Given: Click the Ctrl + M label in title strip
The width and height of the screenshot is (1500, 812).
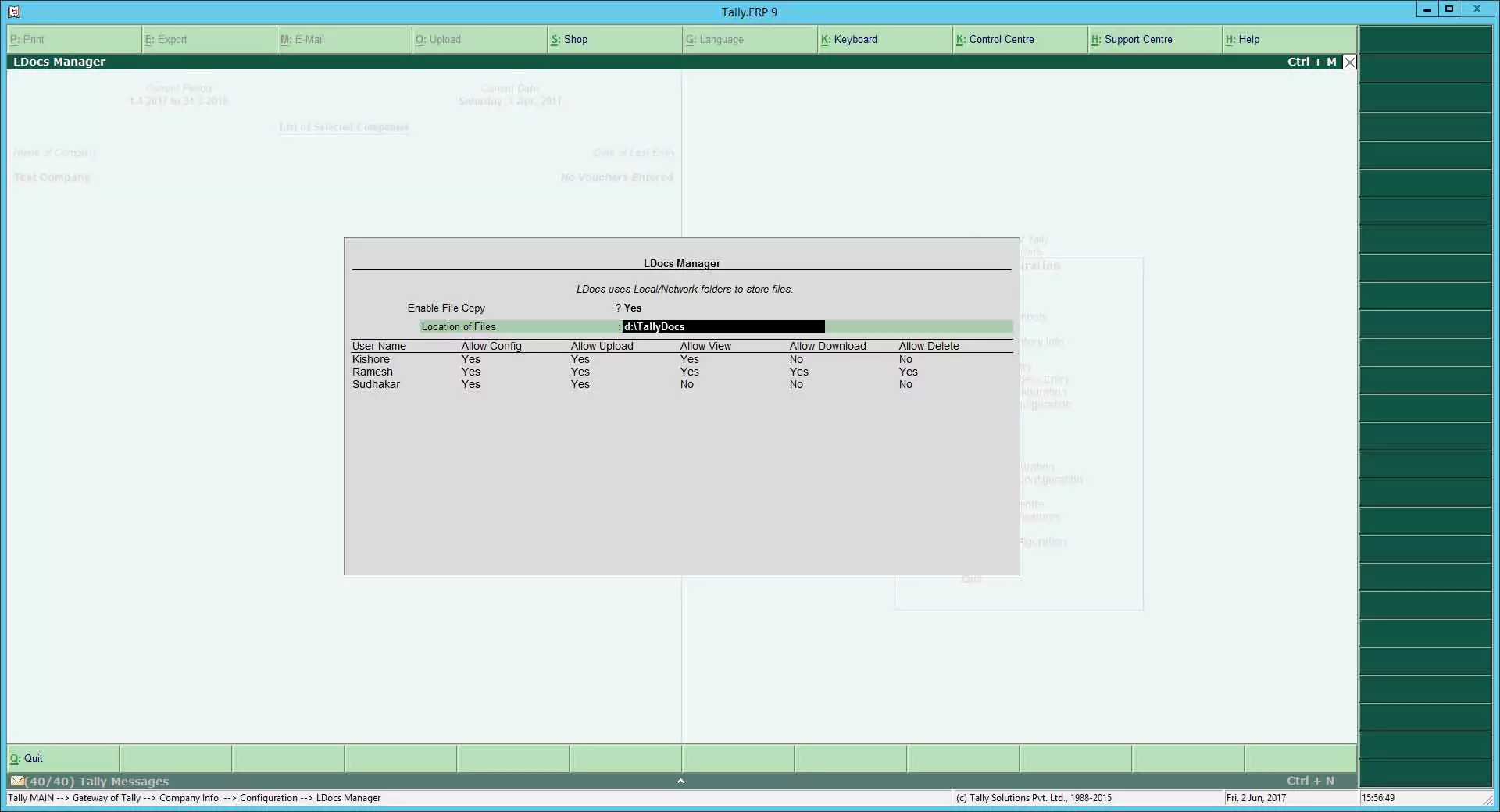Looking at the screenshot, I should pyautogui.click(x=1312, y=62).
